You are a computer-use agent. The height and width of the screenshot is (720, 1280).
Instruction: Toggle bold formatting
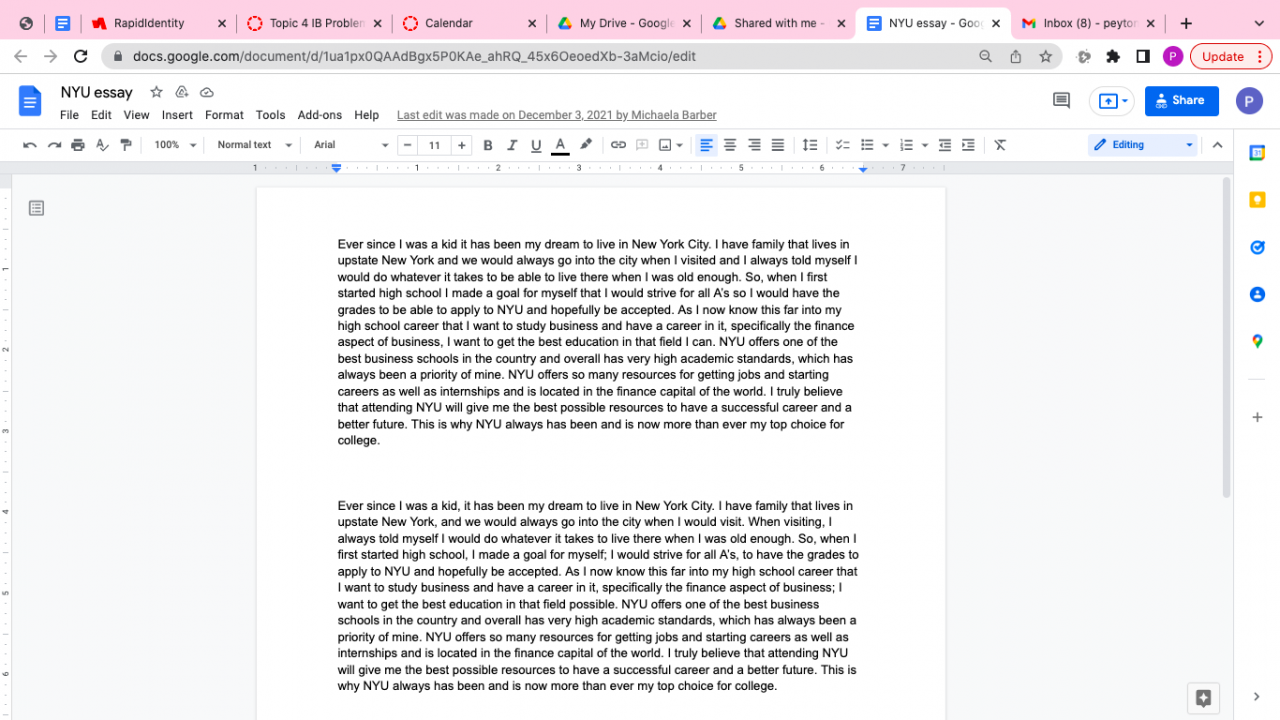pyautogui.click(x=488, y=145)
